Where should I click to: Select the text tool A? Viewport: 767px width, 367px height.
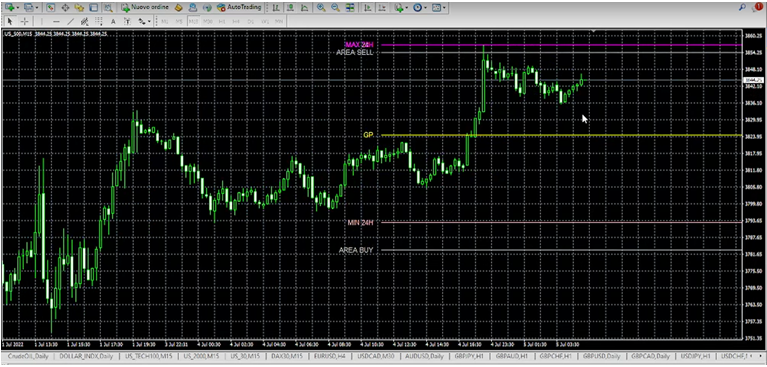pos(113,21)
